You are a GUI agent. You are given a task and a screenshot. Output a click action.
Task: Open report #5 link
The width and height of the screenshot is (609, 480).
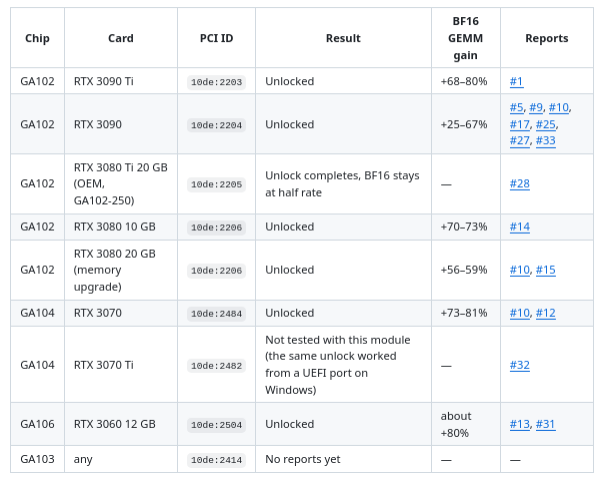point(516,107)
